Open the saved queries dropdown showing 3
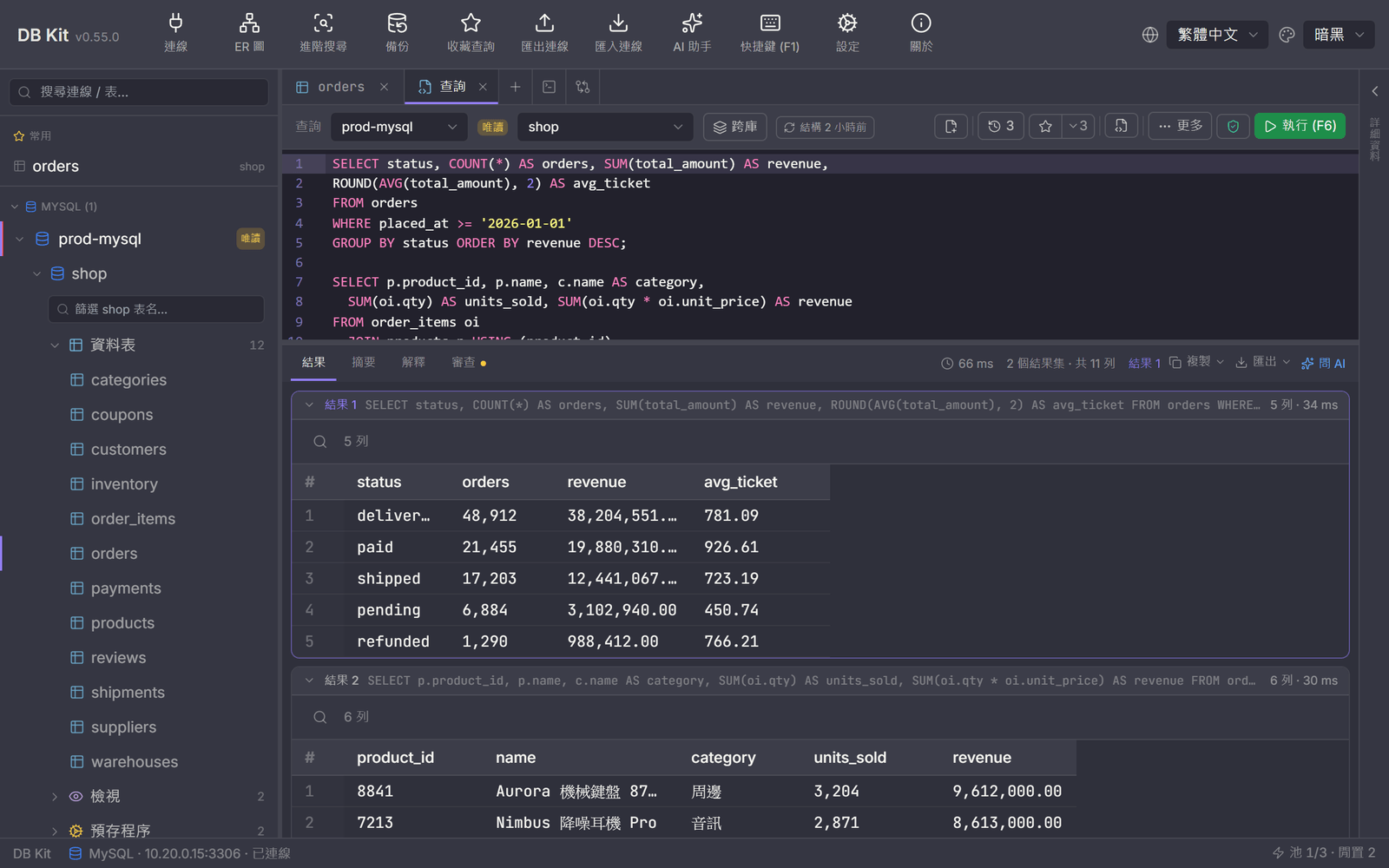 (x=1078, y=127)
